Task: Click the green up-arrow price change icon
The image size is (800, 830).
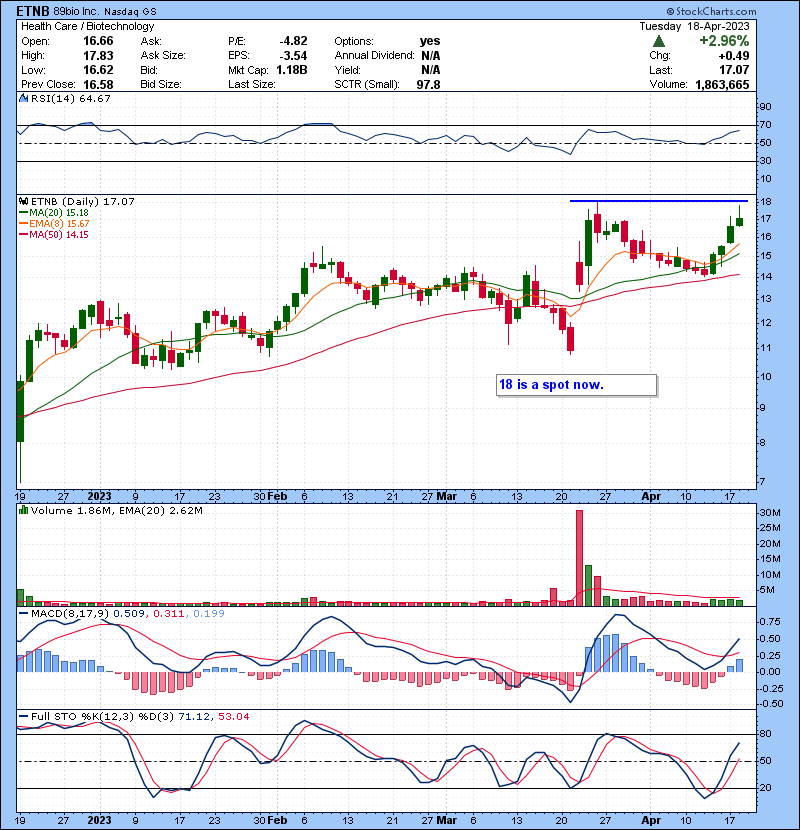Action: coord(658,41)
